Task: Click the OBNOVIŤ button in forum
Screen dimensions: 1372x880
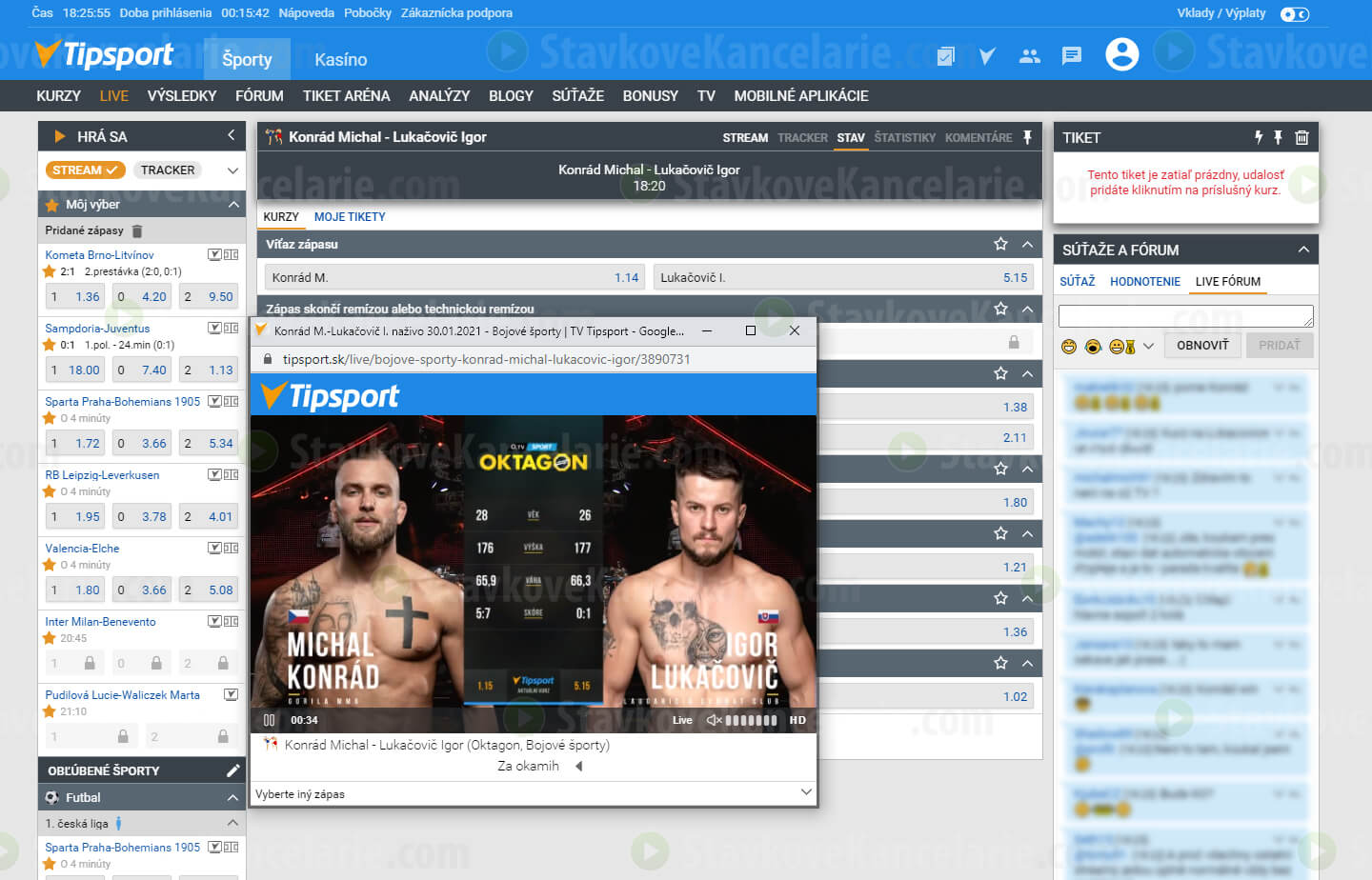Action: coord(1202,346)
